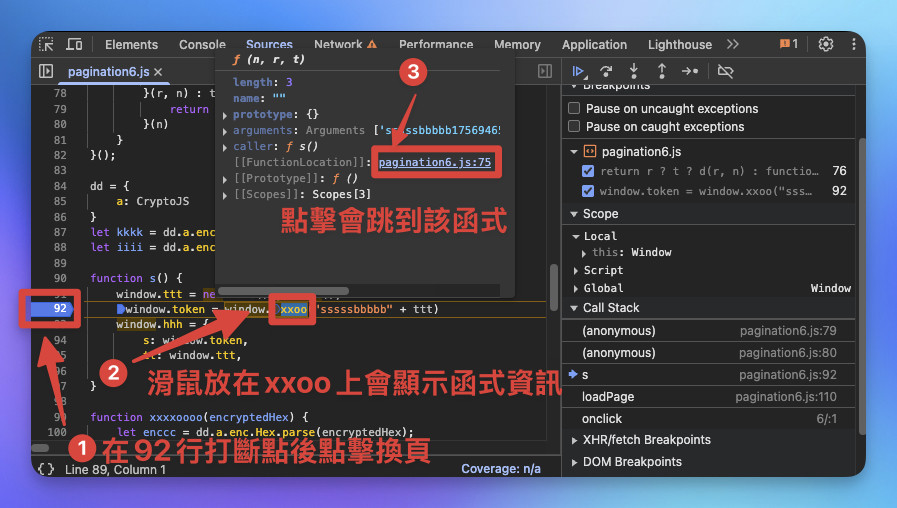Uncheck the line 92 breakpoint
Screen dimensions: 897x508
(588, 191)
